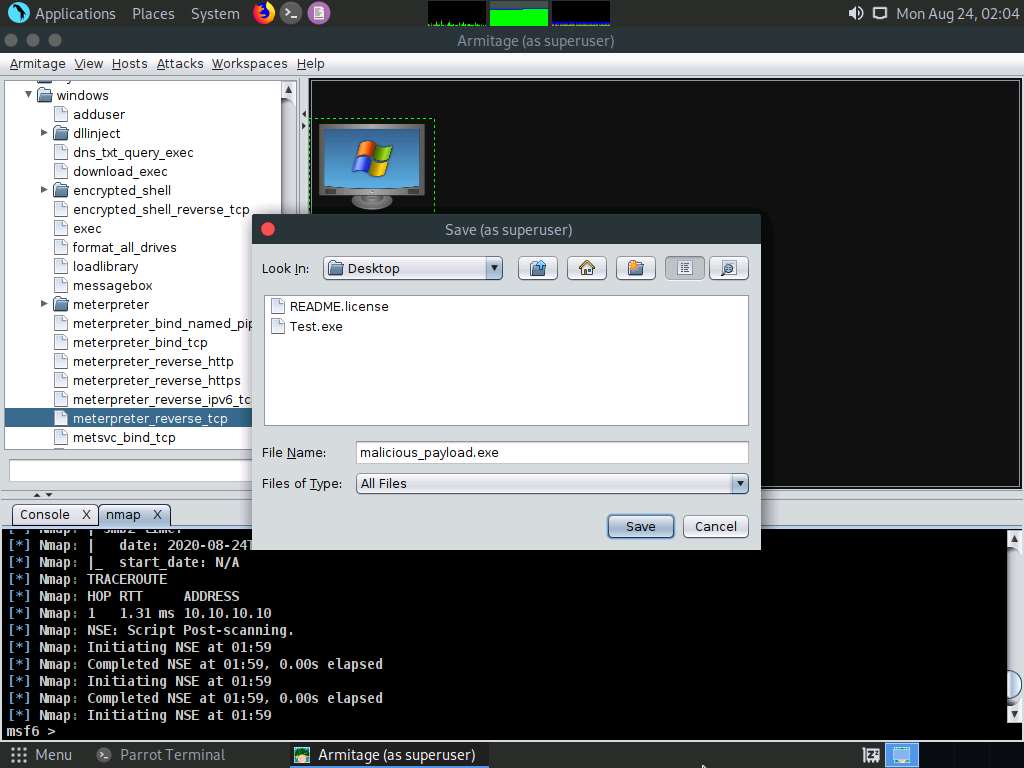Image resolution: width=1024 pixels, height=768 pixels.
Task: Expand the dllinject folder
Action: tap(44, 133)
